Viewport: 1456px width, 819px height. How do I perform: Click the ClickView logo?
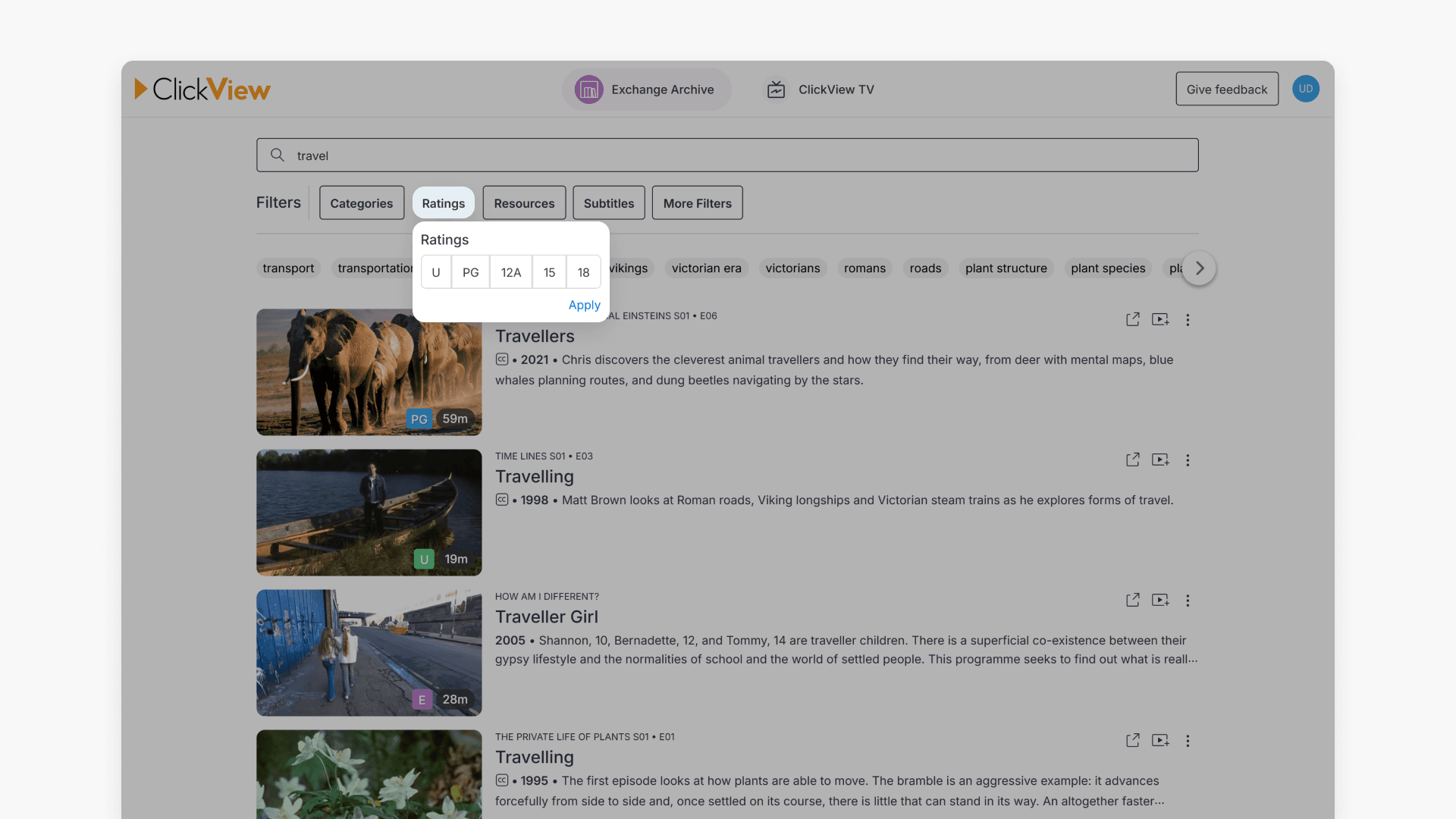[202, 89]
